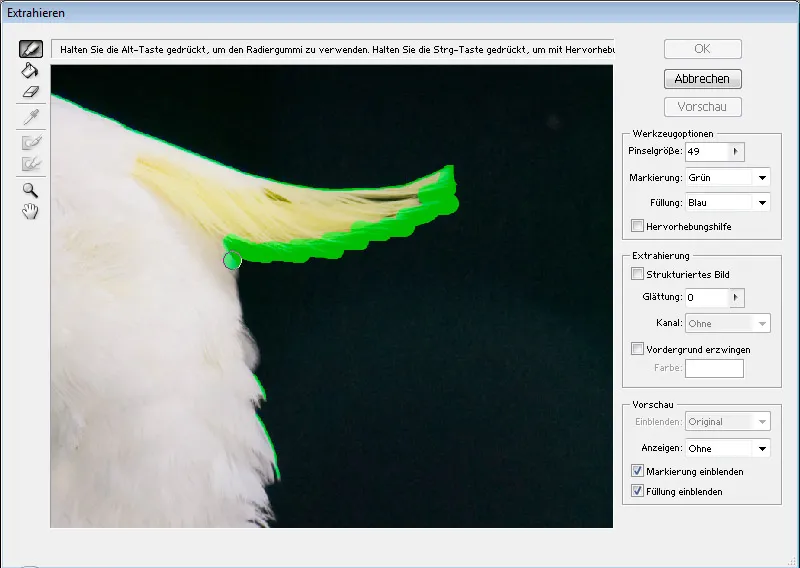Select the Hand tool
The height and width of the screenshot is (568, 800).
coord(31,211)
